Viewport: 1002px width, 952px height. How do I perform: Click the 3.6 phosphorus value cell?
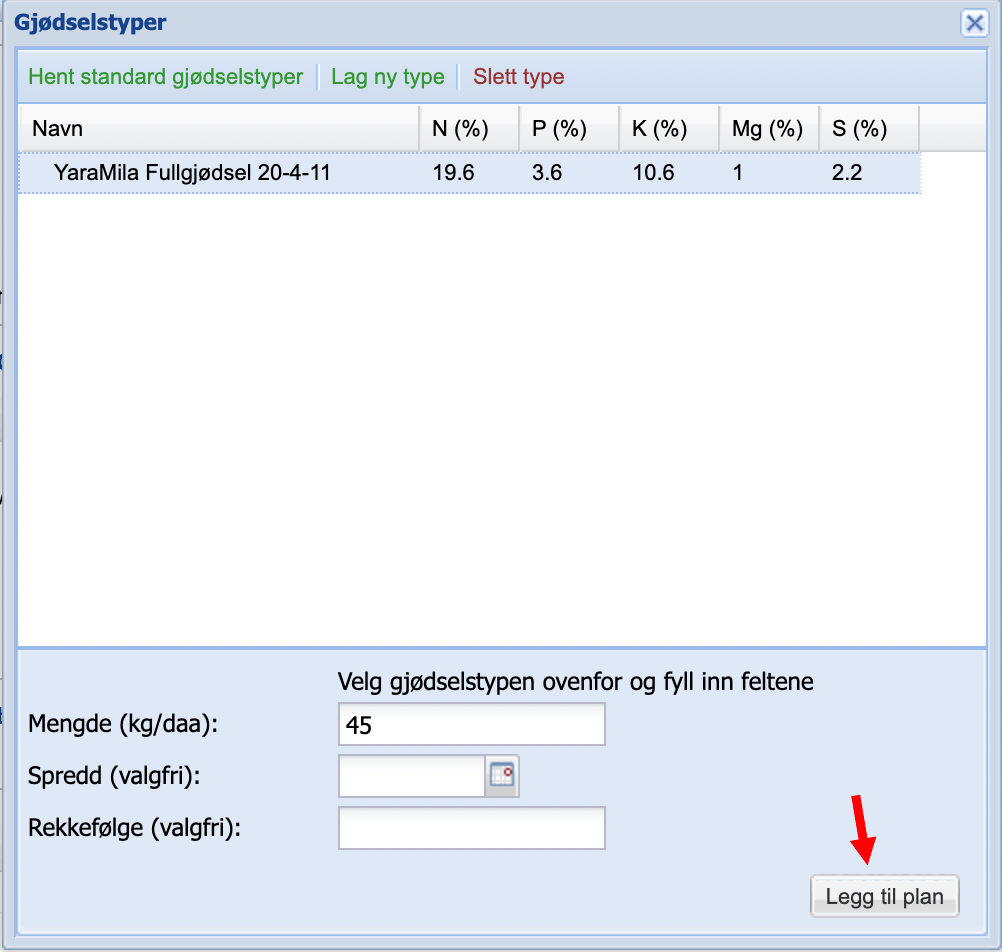pyautogui.click(x=569, y=173)
